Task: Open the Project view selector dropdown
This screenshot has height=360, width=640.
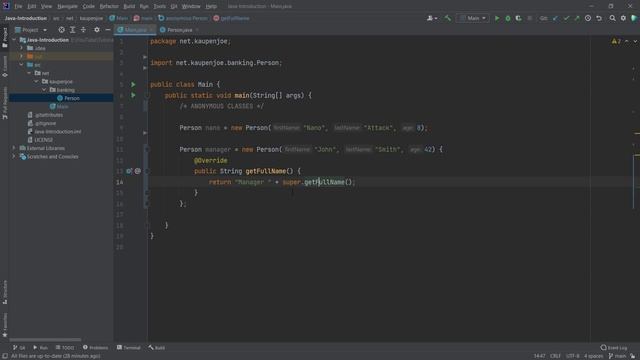Action: 31,30
